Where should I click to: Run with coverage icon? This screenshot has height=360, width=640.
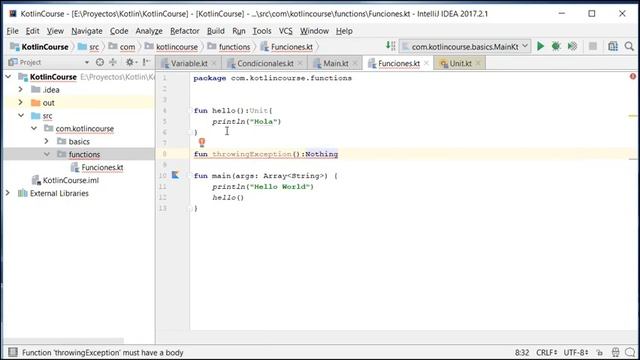572,47
